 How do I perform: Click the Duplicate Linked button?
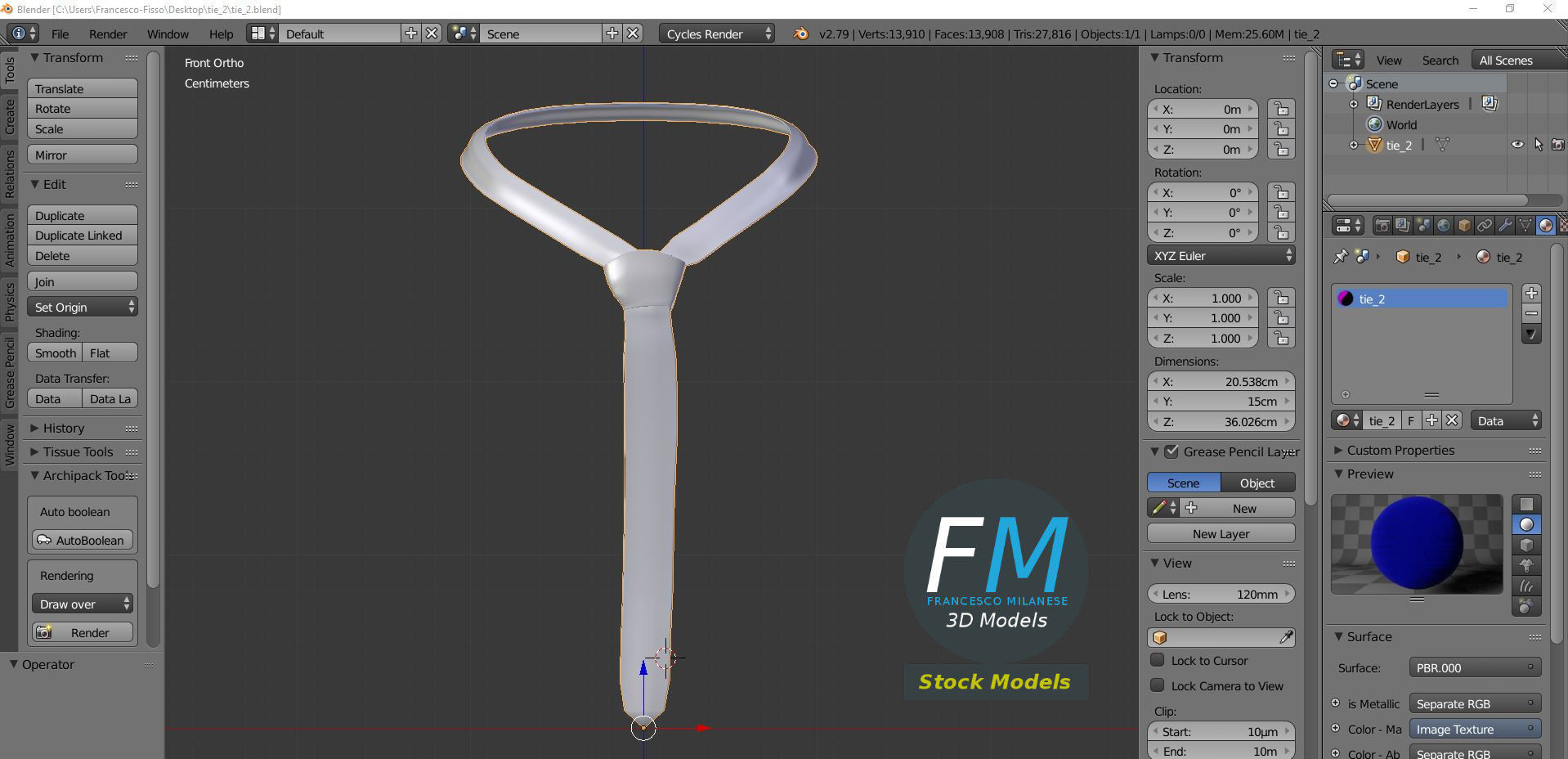point(83,236)
